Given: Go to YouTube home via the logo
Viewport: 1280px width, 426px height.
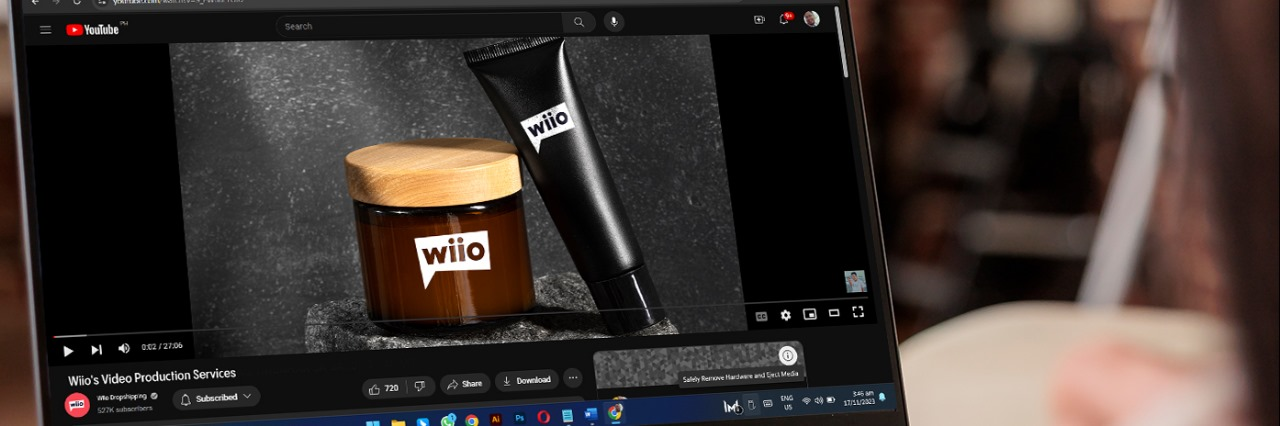Looking at the screenshot, I should point(92,30).
